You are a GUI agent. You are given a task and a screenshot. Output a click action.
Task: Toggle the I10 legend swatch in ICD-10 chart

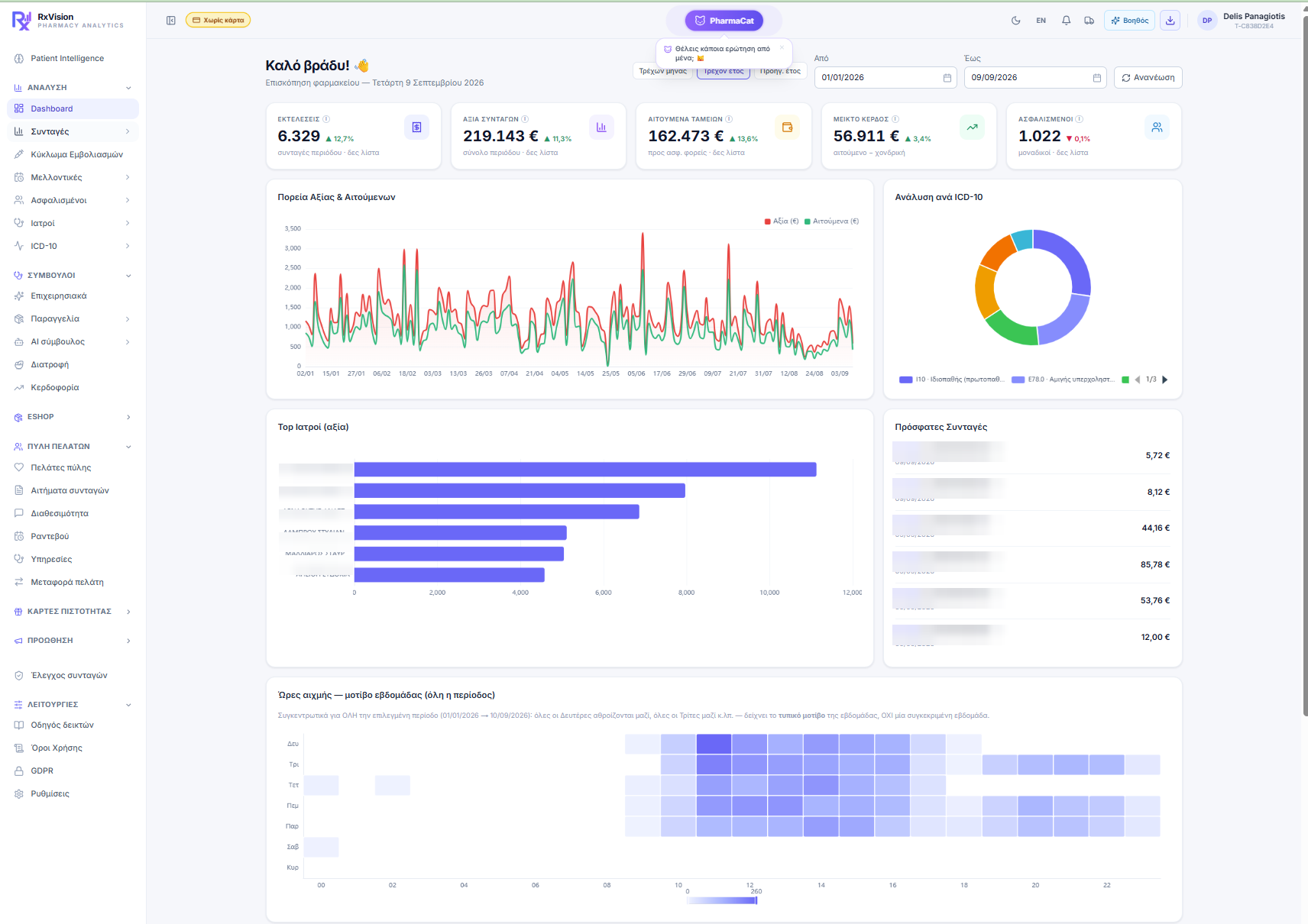(x=906, y=380)
